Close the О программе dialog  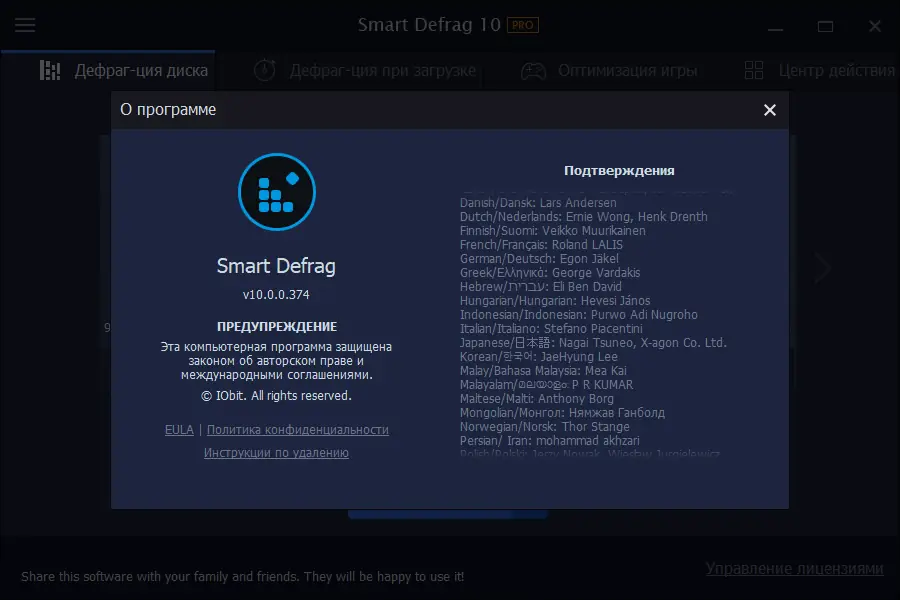770,110
